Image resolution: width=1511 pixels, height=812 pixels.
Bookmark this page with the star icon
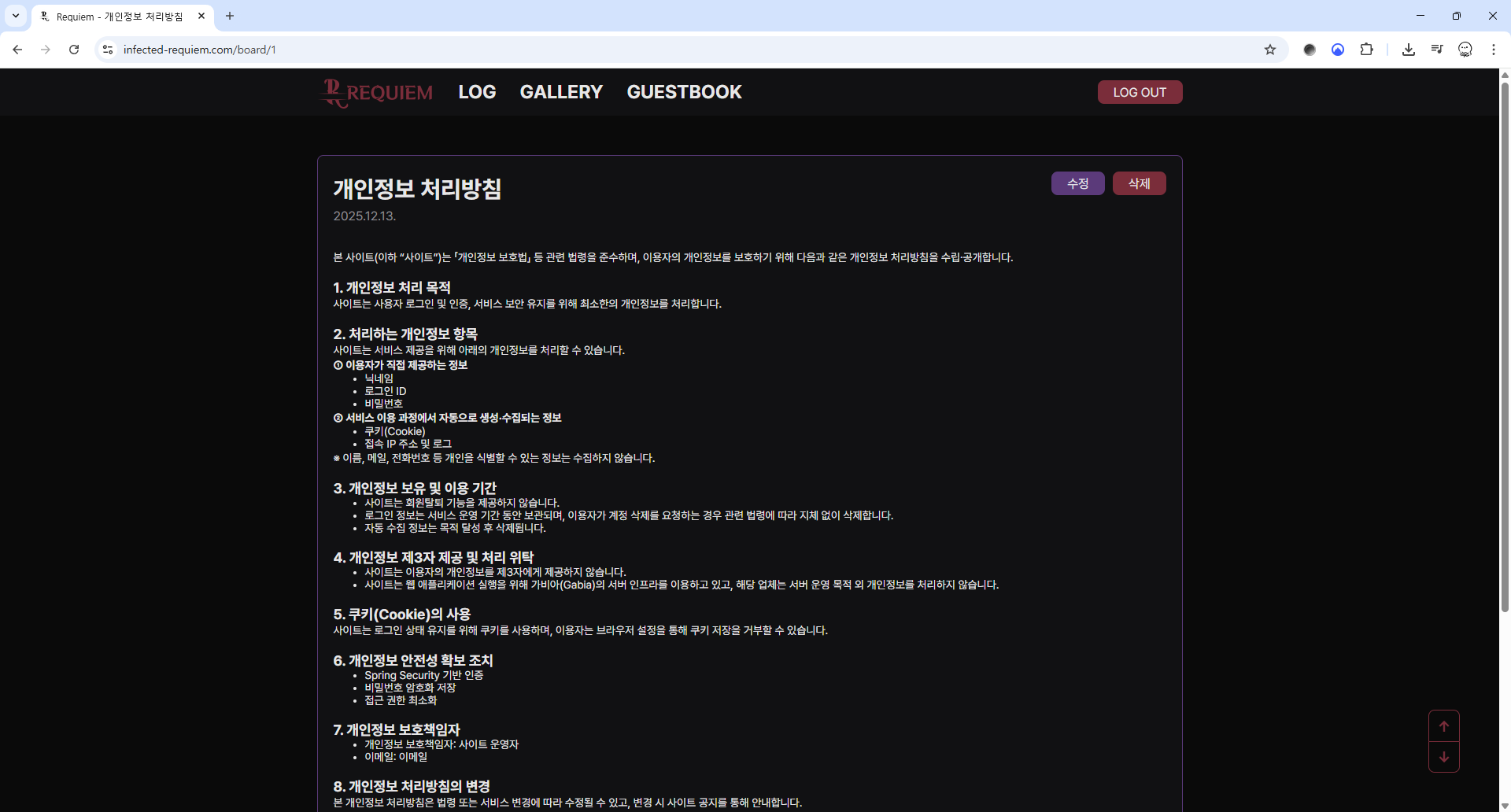[x=1269, y=50]
